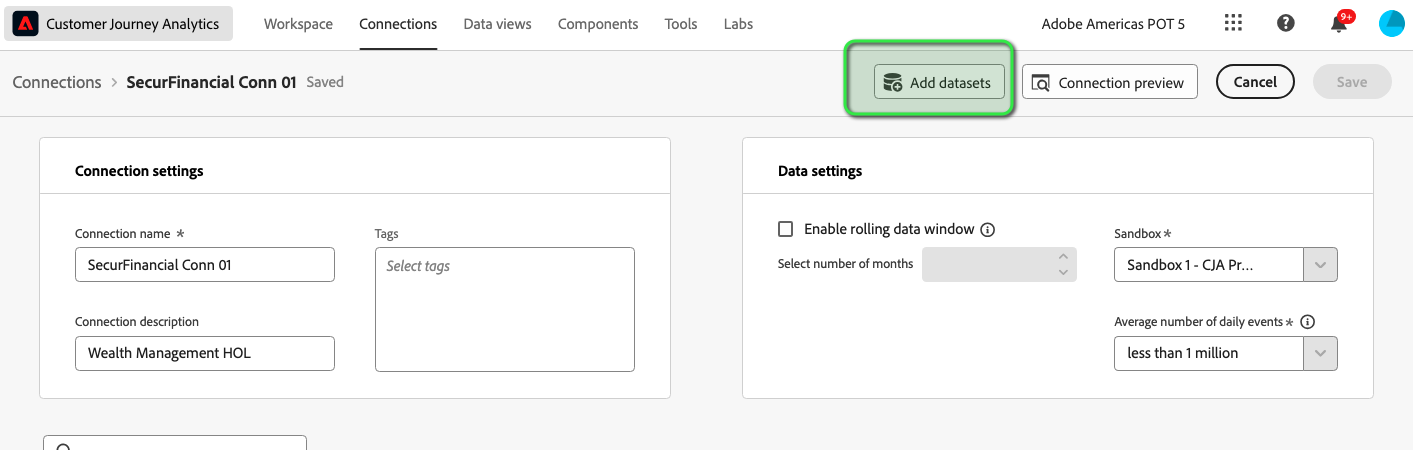Viewport: 1413px width, 450px height.
Task: Click the Select tags field
Action: click(505, 309)
